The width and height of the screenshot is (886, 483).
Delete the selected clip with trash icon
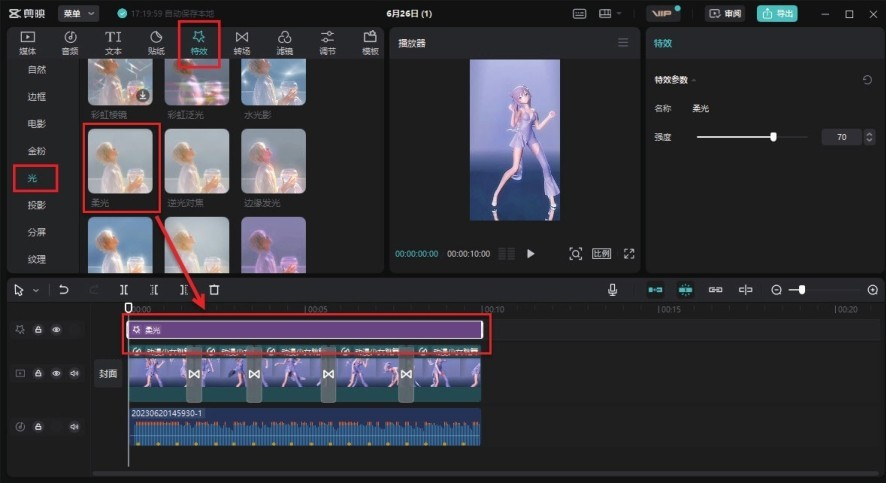point(214,290)
